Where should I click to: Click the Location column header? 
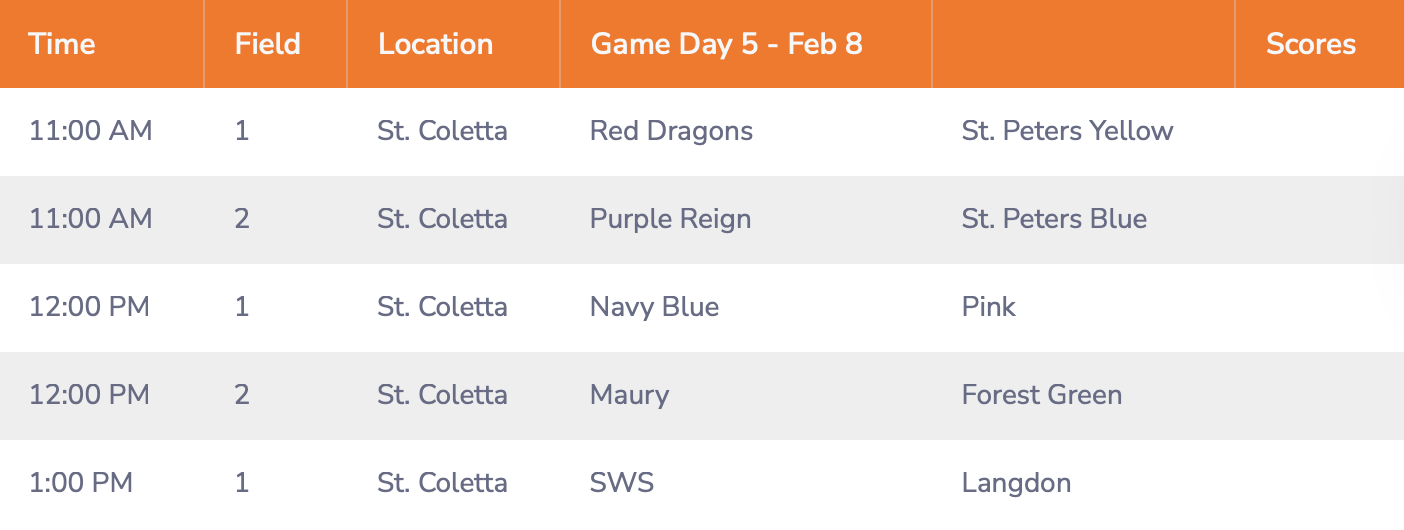point(435,44)
